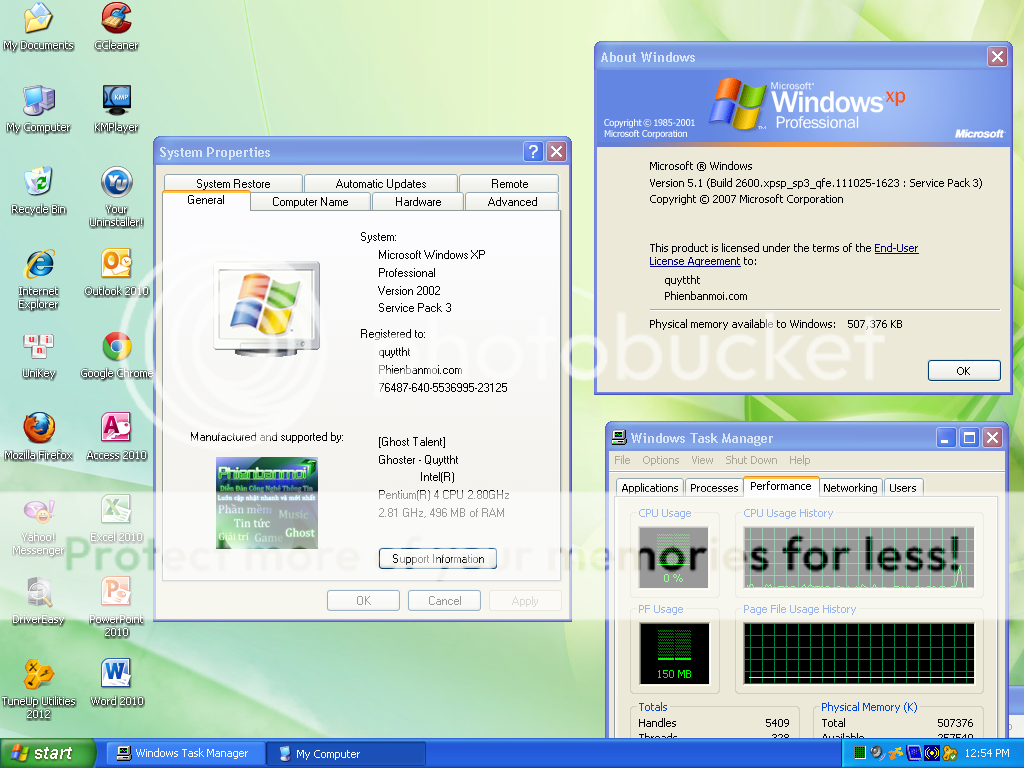
Task: Click the Task Manager title bar icon
Action: point(618,438)
